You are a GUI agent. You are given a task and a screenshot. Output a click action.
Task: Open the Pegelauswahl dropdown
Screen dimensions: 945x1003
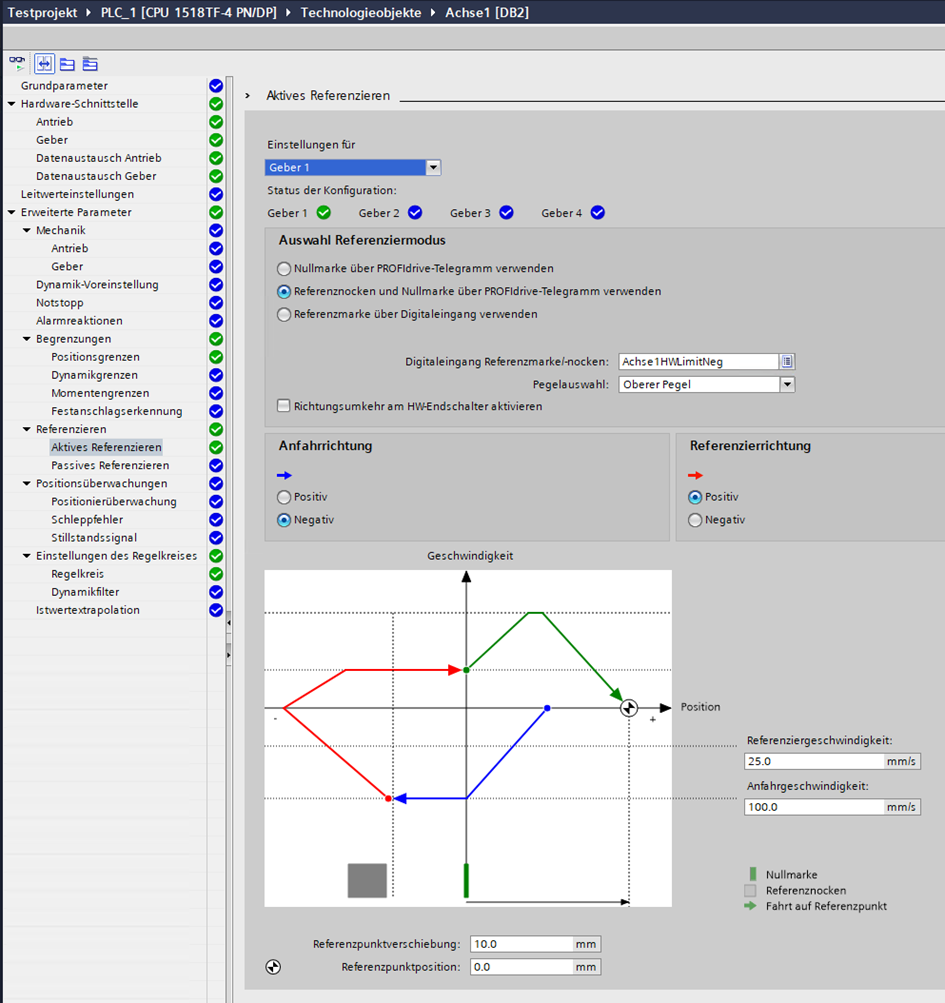(x=787, y=384)
